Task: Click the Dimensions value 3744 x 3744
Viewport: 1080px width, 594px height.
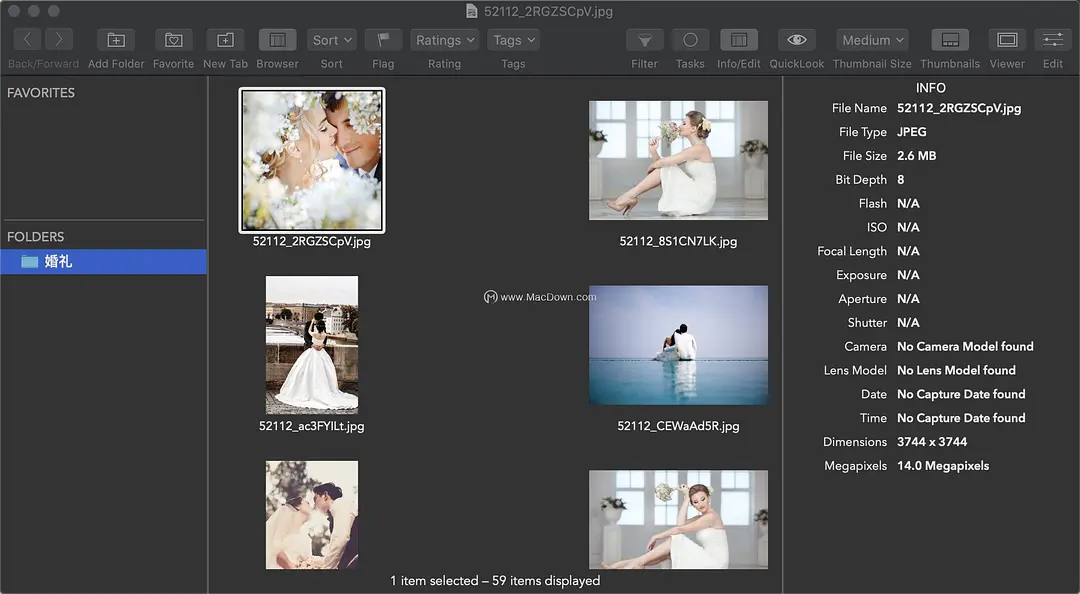Action: click(x=932, y=442)
